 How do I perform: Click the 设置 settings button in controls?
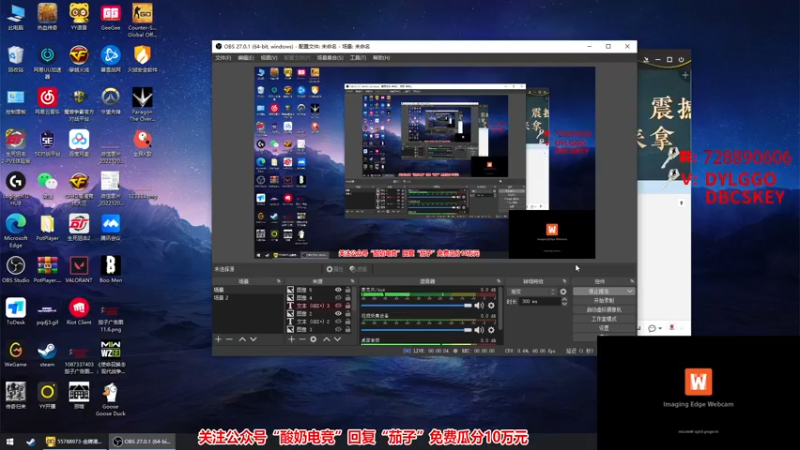(x=604, y=328)
